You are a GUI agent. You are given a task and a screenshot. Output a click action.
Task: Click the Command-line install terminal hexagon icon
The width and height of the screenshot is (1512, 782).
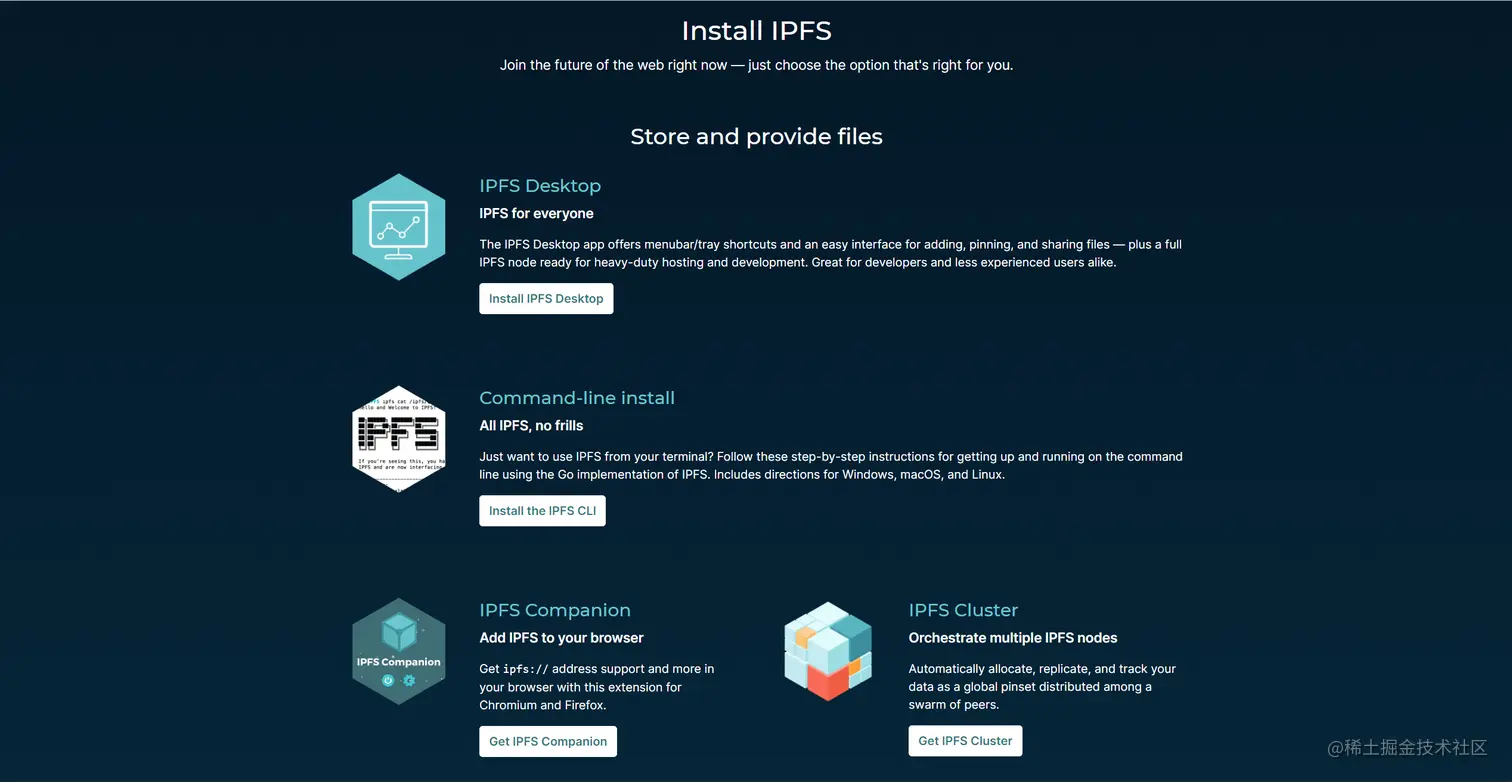click(x=399, y=439)
